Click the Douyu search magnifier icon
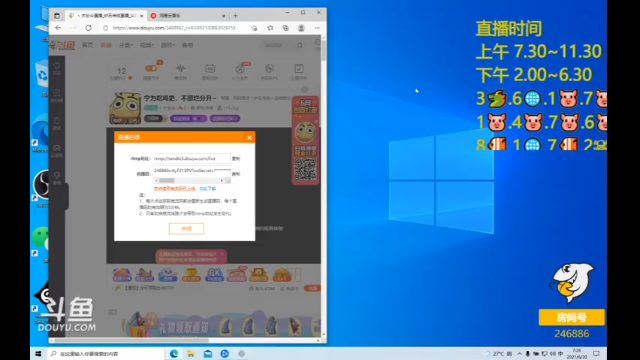This screenshot has height=360, width=640. 300,45
